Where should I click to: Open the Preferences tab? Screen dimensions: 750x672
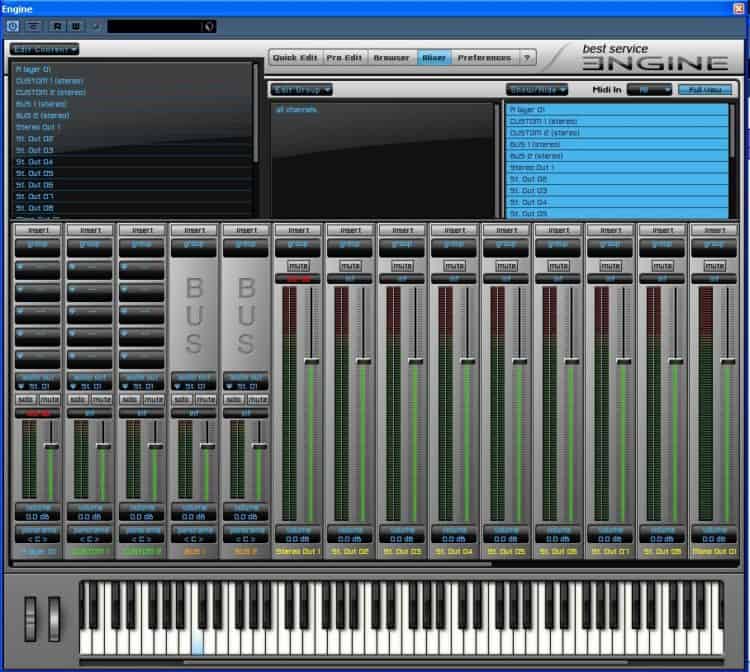(x=484, y=57)
